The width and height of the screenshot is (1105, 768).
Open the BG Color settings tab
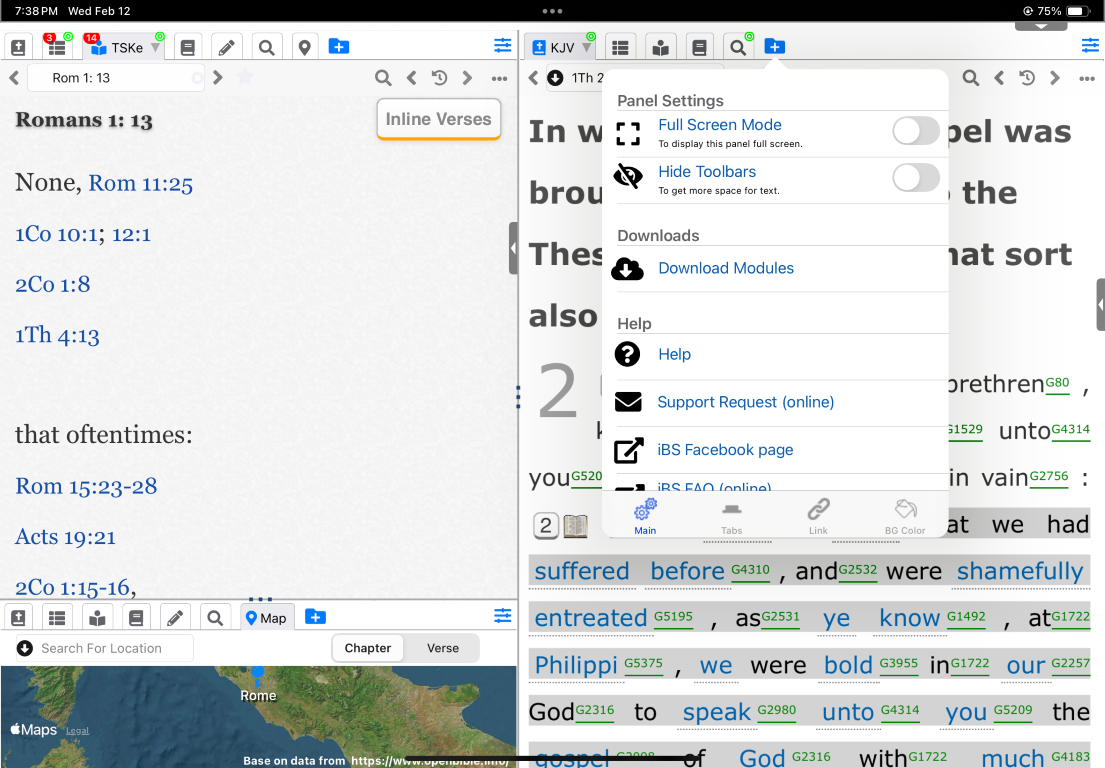pos(904,515)
